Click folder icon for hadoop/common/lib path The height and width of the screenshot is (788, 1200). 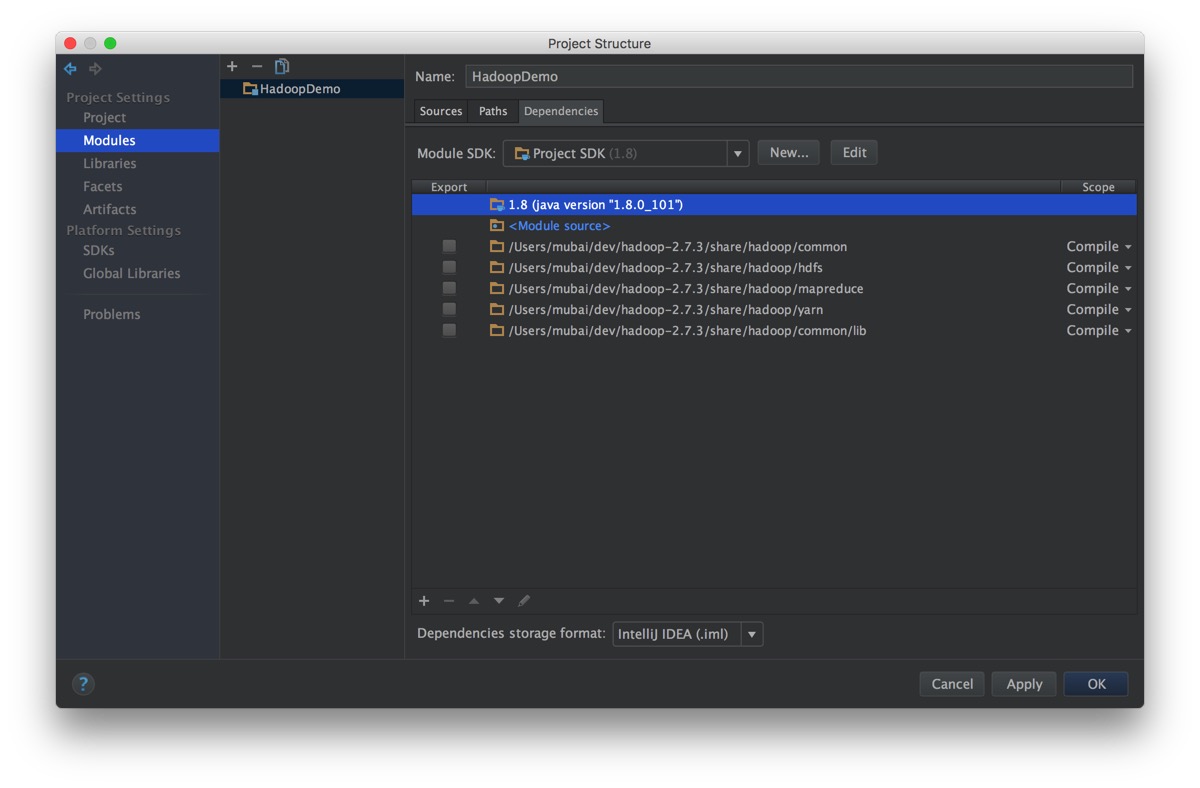click(497, 331)
